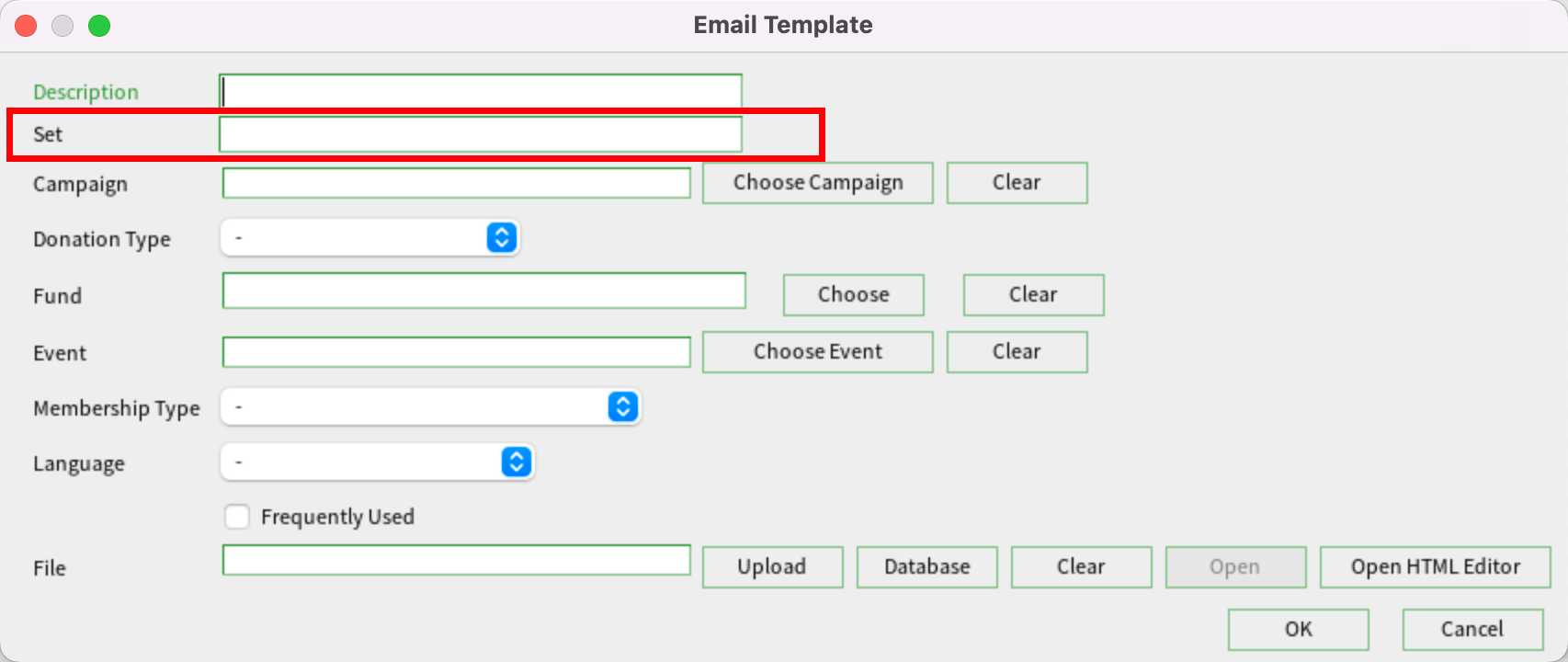Clear the Event selection
This screenshot has width=1568, height=662.
[x=1016, y=351]
